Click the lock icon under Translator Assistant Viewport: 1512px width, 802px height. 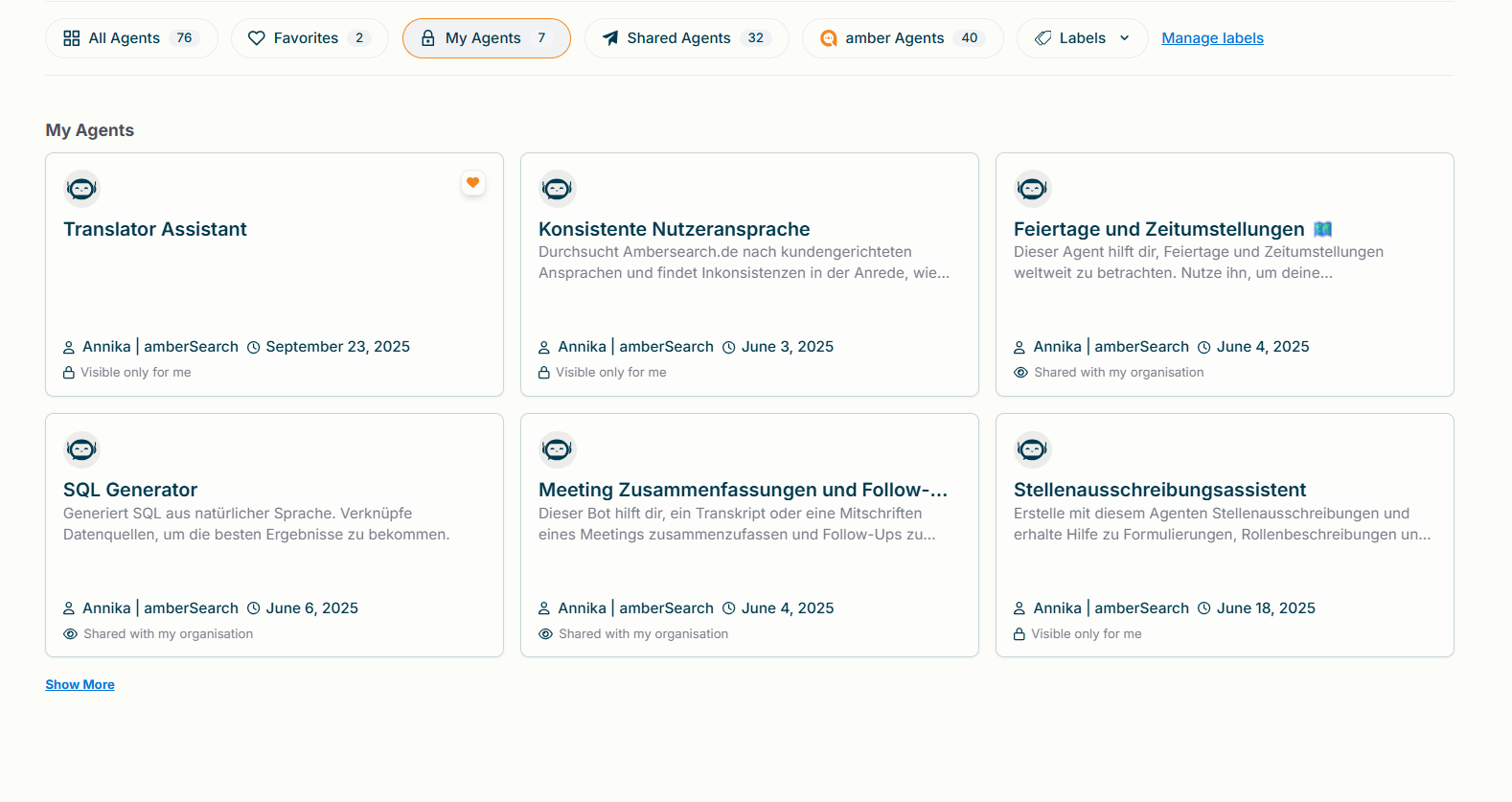click(69, 373)
